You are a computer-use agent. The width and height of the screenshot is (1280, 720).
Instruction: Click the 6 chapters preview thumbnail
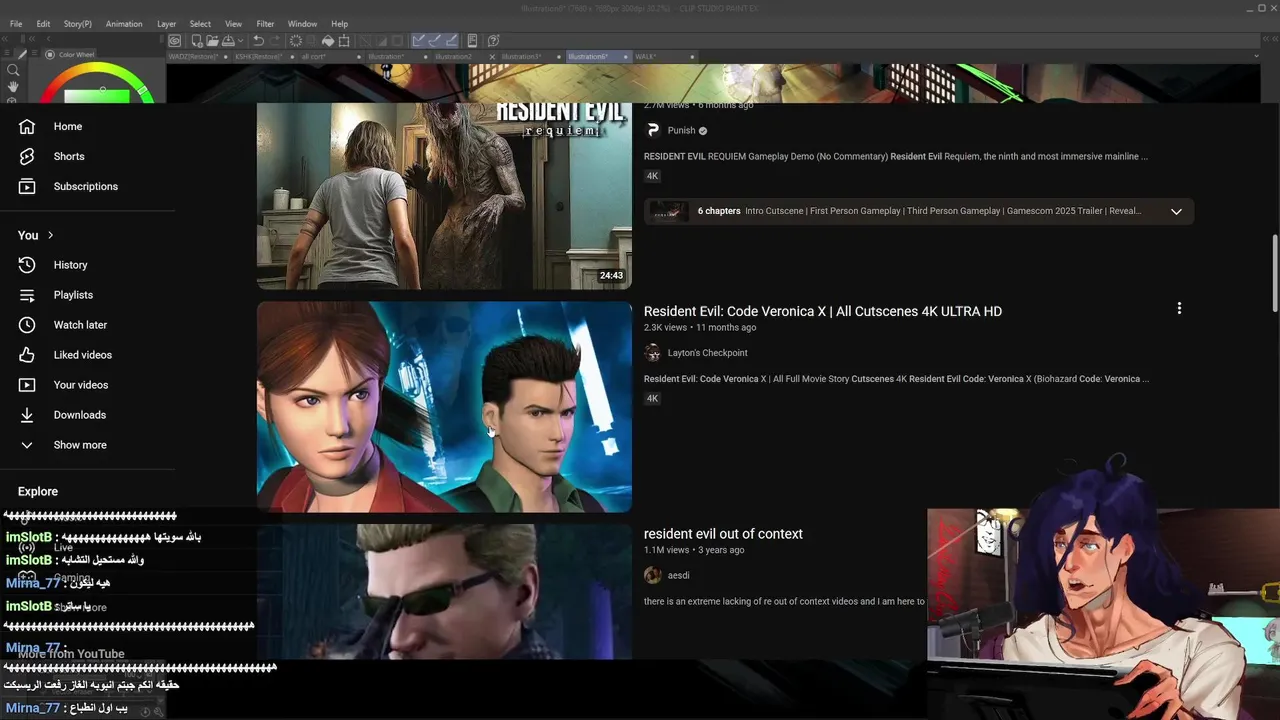669,211
